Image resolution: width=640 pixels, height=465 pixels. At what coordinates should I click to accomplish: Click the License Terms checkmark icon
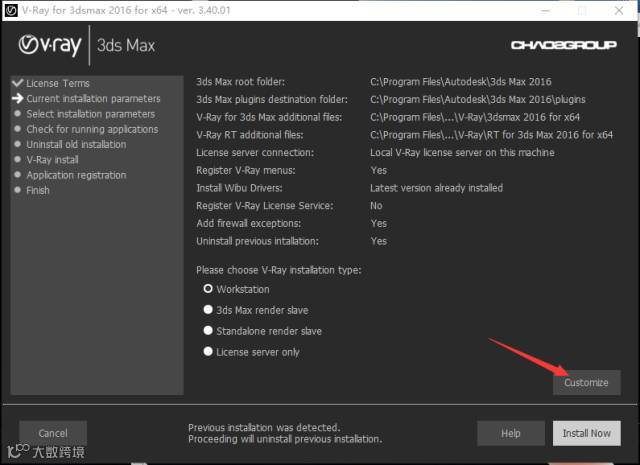(18, 83)
